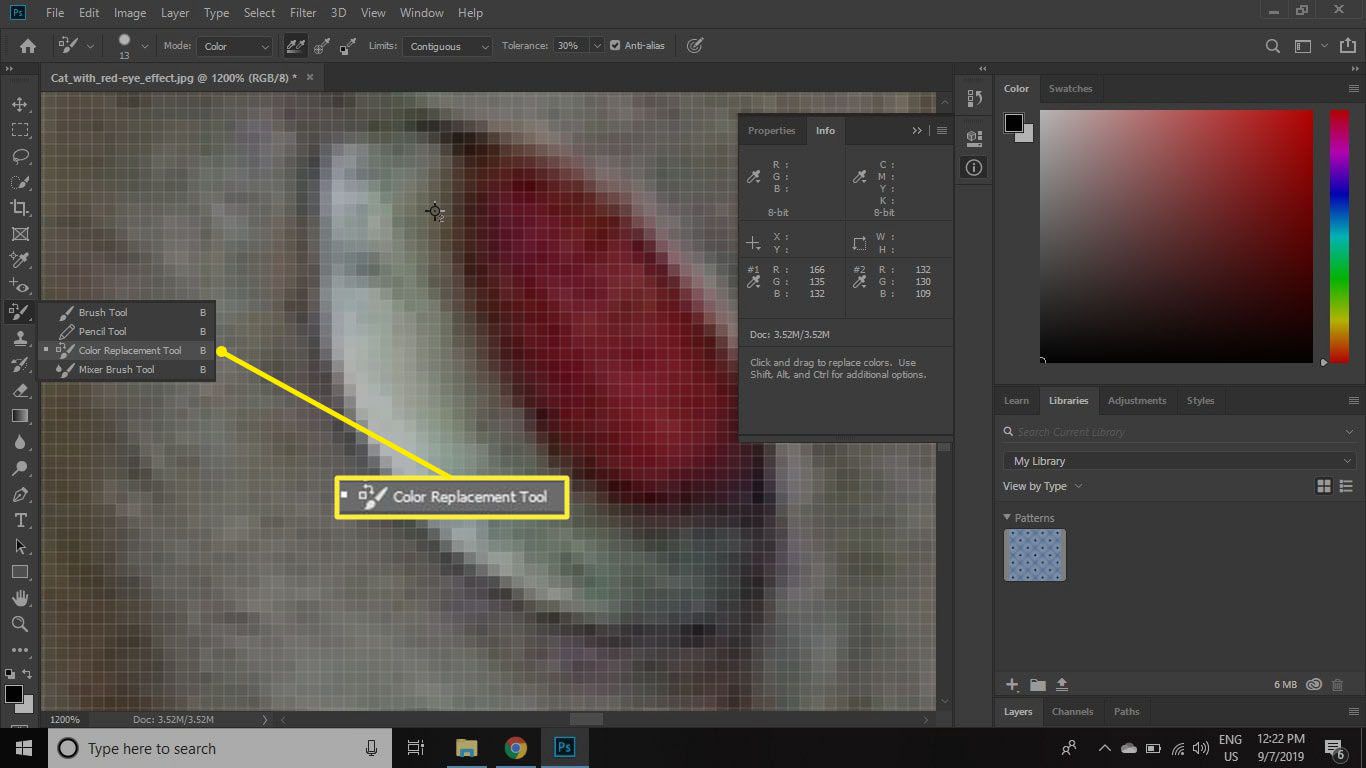Switch to the Adjustments tab
The image size is (1366, 768).
pos(1136,400)
